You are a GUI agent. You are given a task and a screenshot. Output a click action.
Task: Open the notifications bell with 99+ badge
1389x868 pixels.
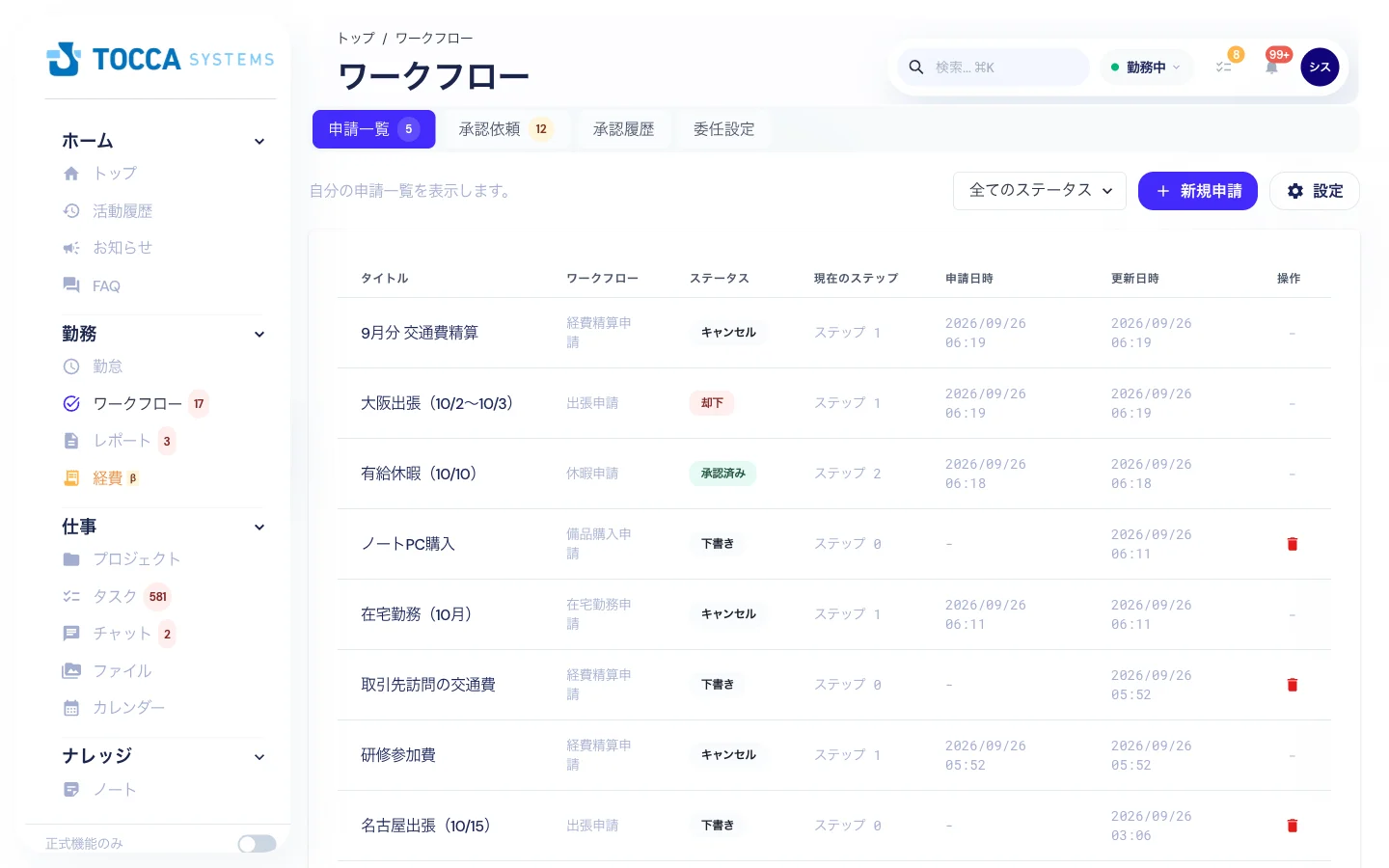tap(1271, 67)
